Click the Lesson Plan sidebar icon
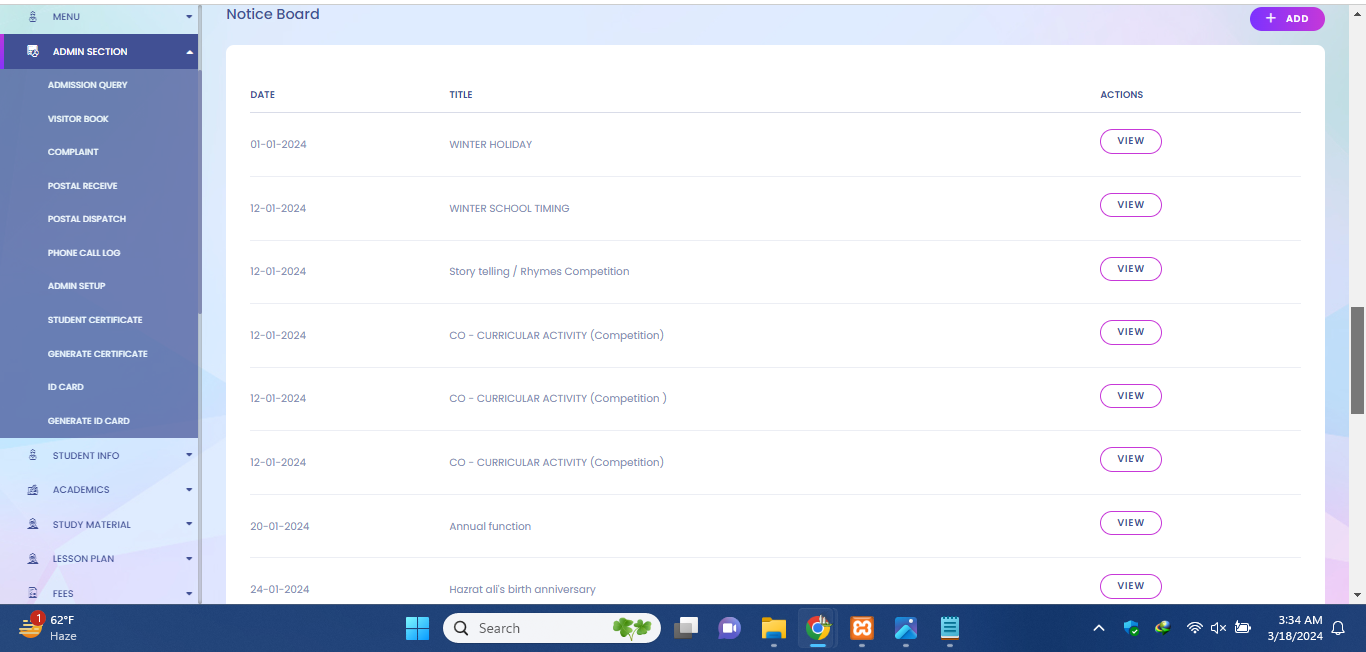 point(33,559)
